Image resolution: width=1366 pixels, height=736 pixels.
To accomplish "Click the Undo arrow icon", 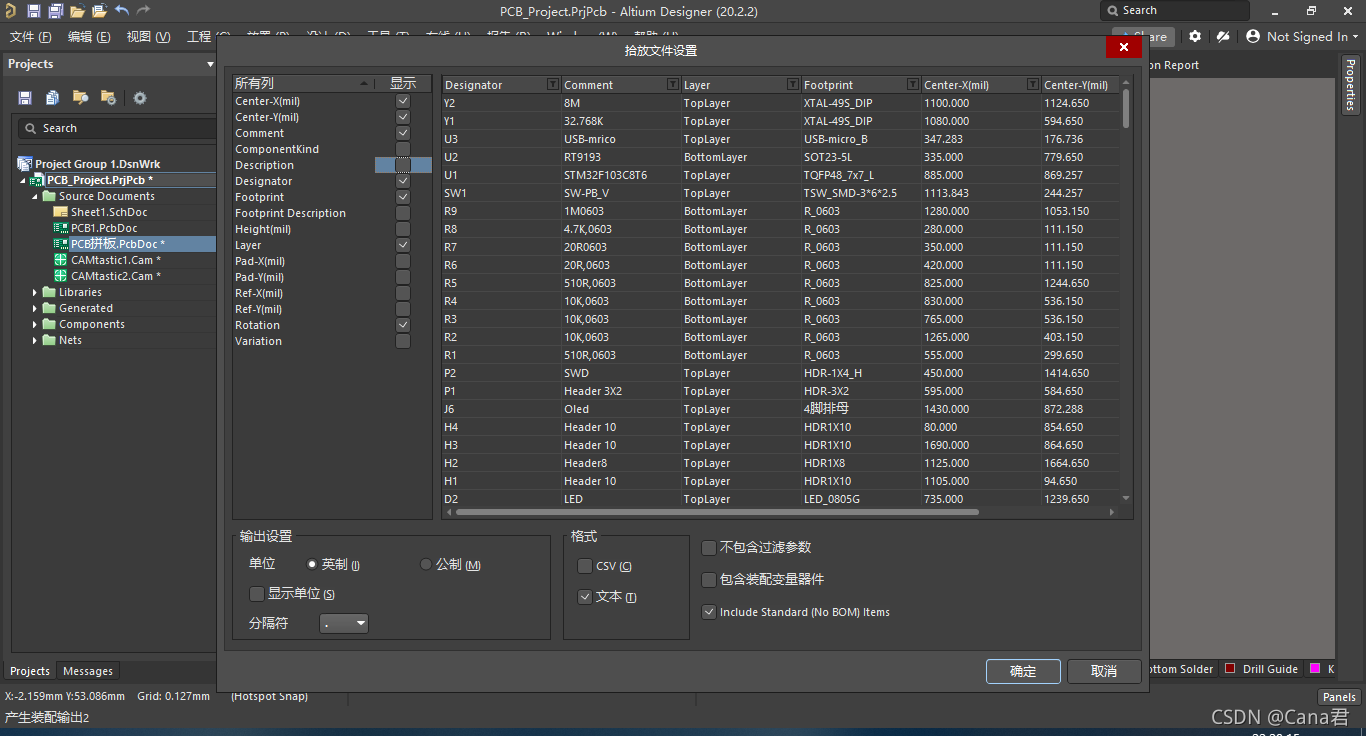I will [x=121, y=11].
